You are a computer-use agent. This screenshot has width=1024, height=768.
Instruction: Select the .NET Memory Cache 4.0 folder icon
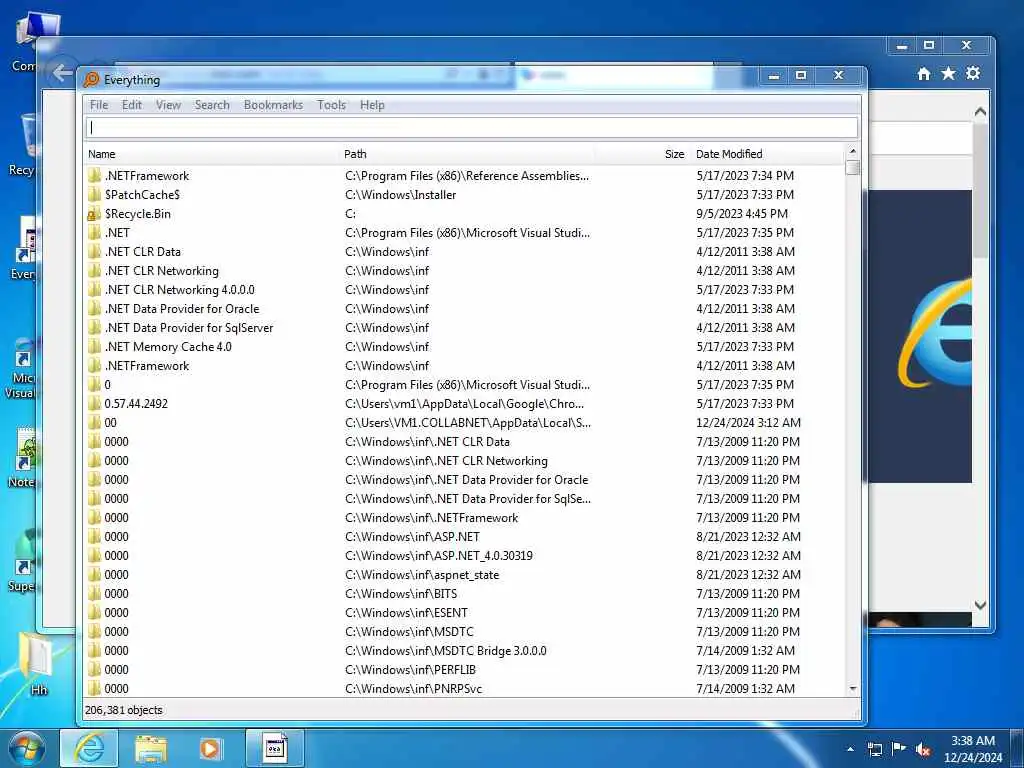coord(94,347)
